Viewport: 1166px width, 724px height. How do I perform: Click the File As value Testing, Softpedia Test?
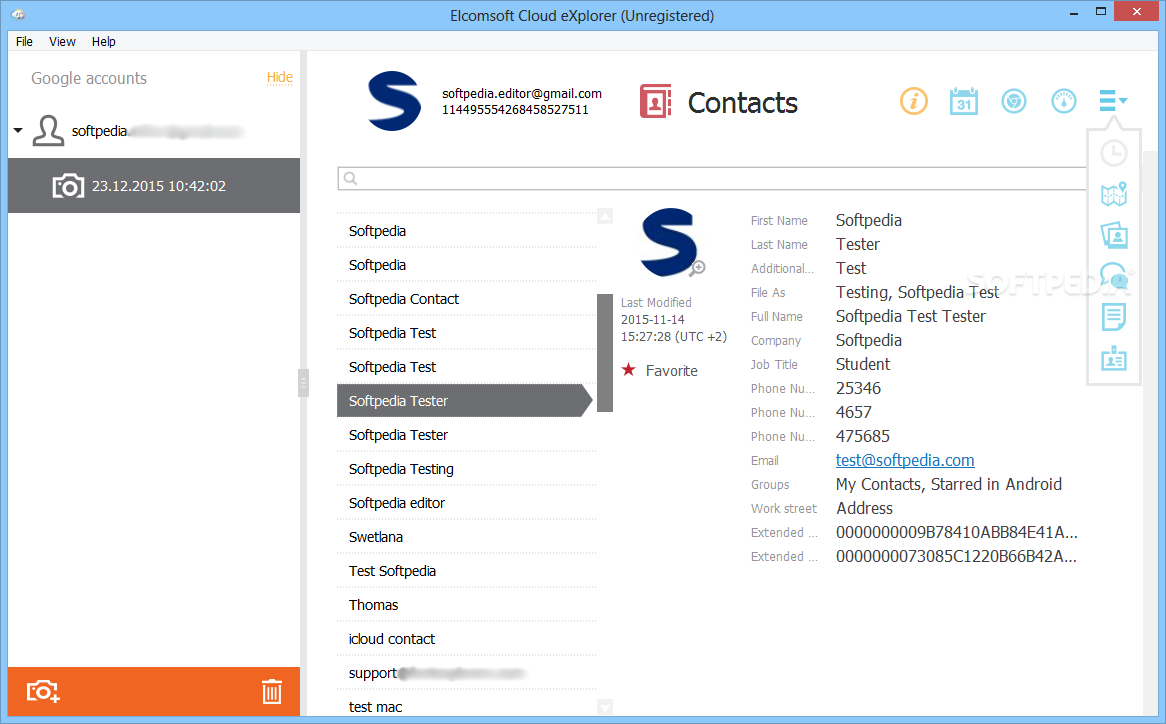917,292
